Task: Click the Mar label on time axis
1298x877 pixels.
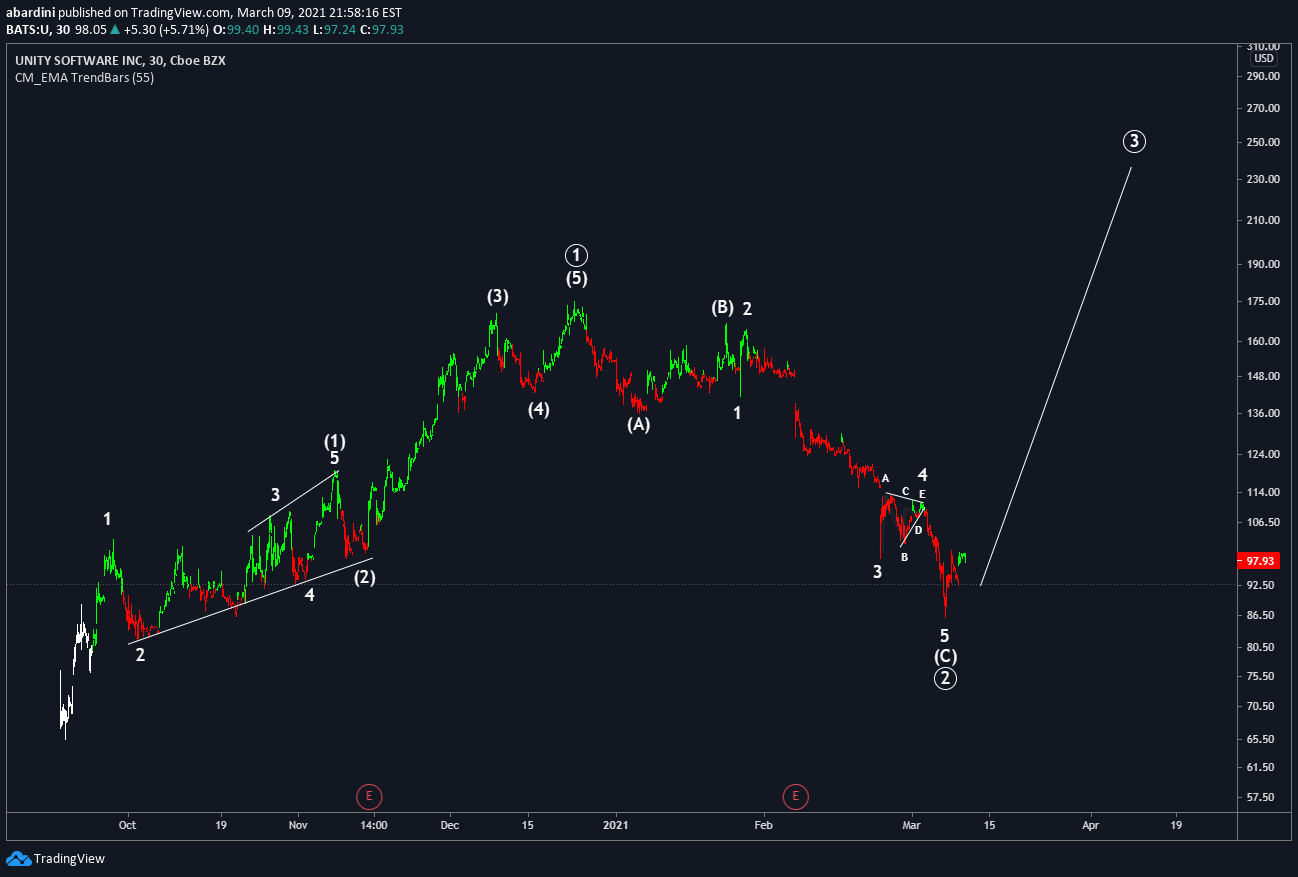Action: pos(911,826)
